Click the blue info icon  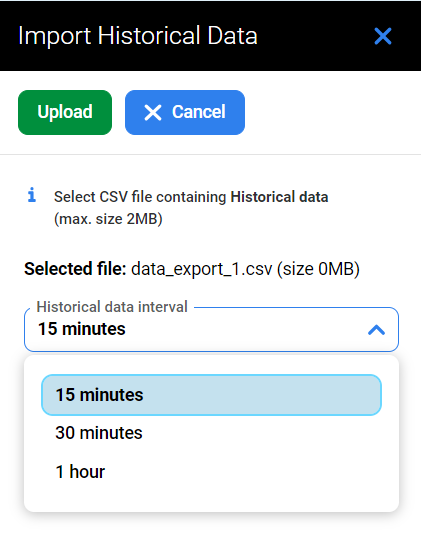32,195
